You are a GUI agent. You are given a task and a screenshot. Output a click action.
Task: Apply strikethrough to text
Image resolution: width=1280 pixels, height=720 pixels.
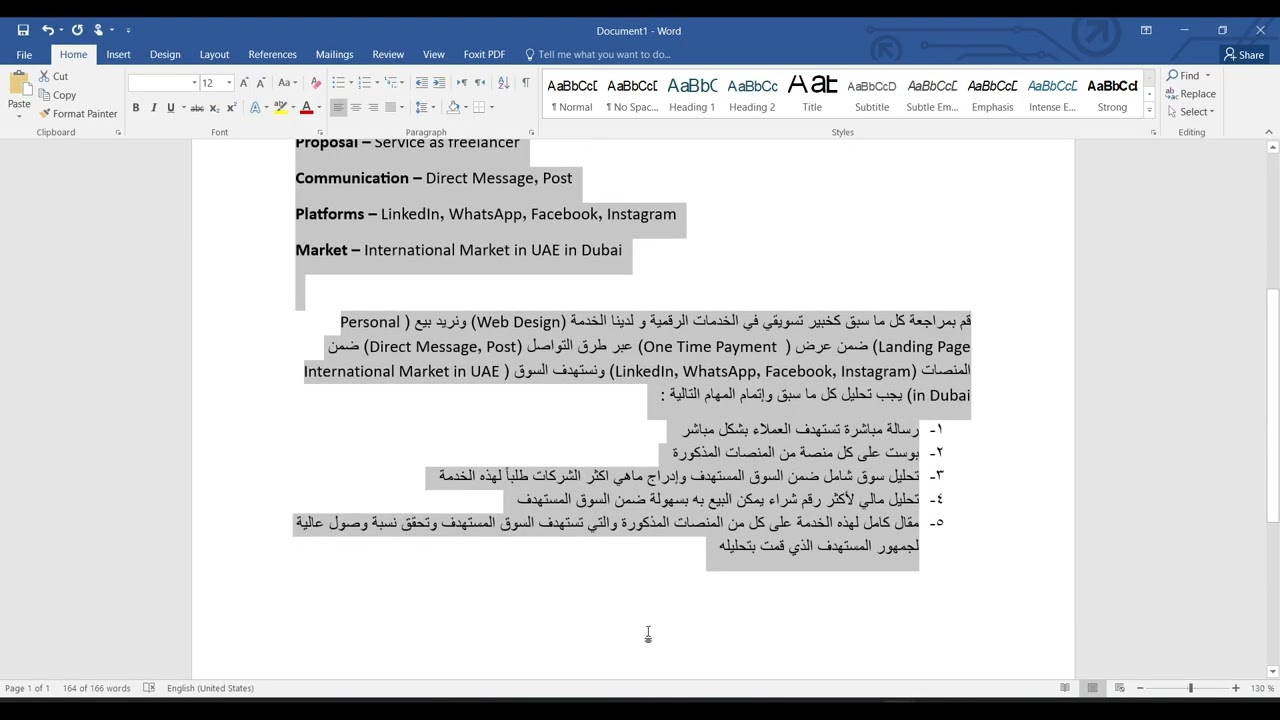197,108
